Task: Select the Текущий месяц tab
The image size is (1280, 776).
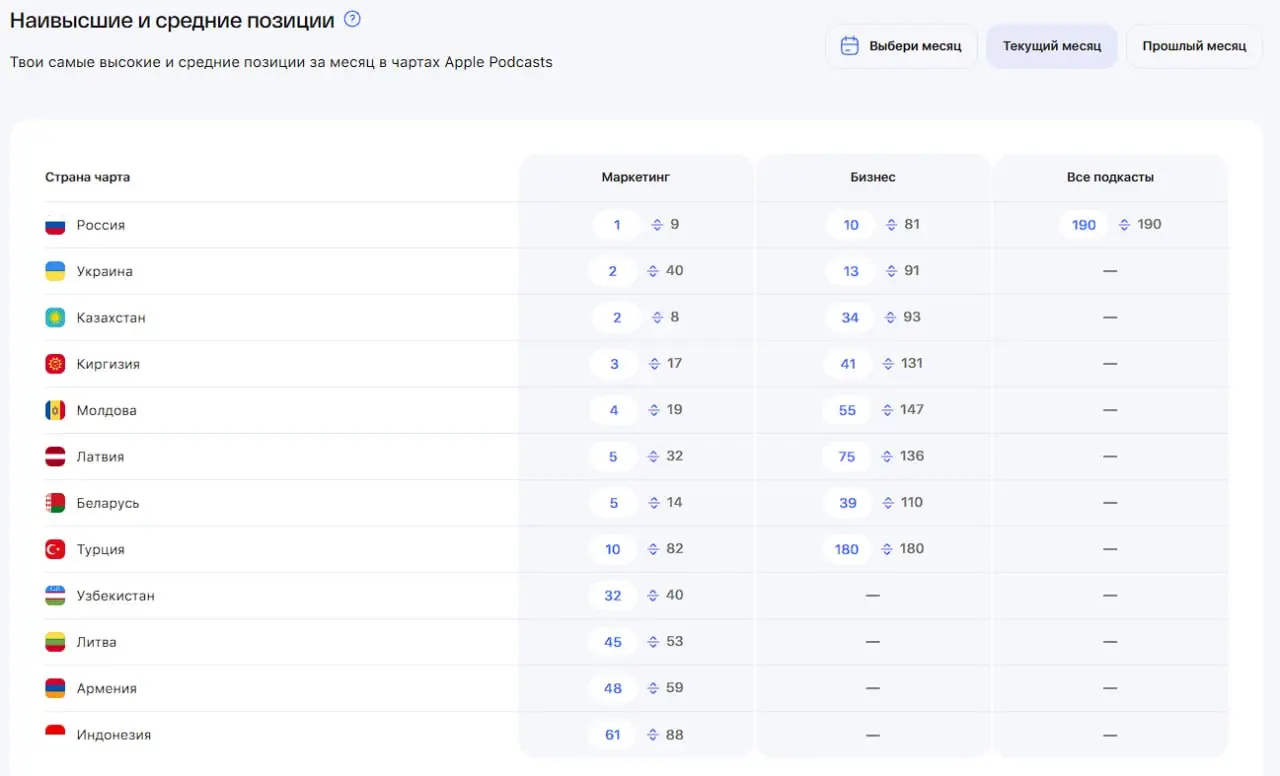Action: 1052,46
